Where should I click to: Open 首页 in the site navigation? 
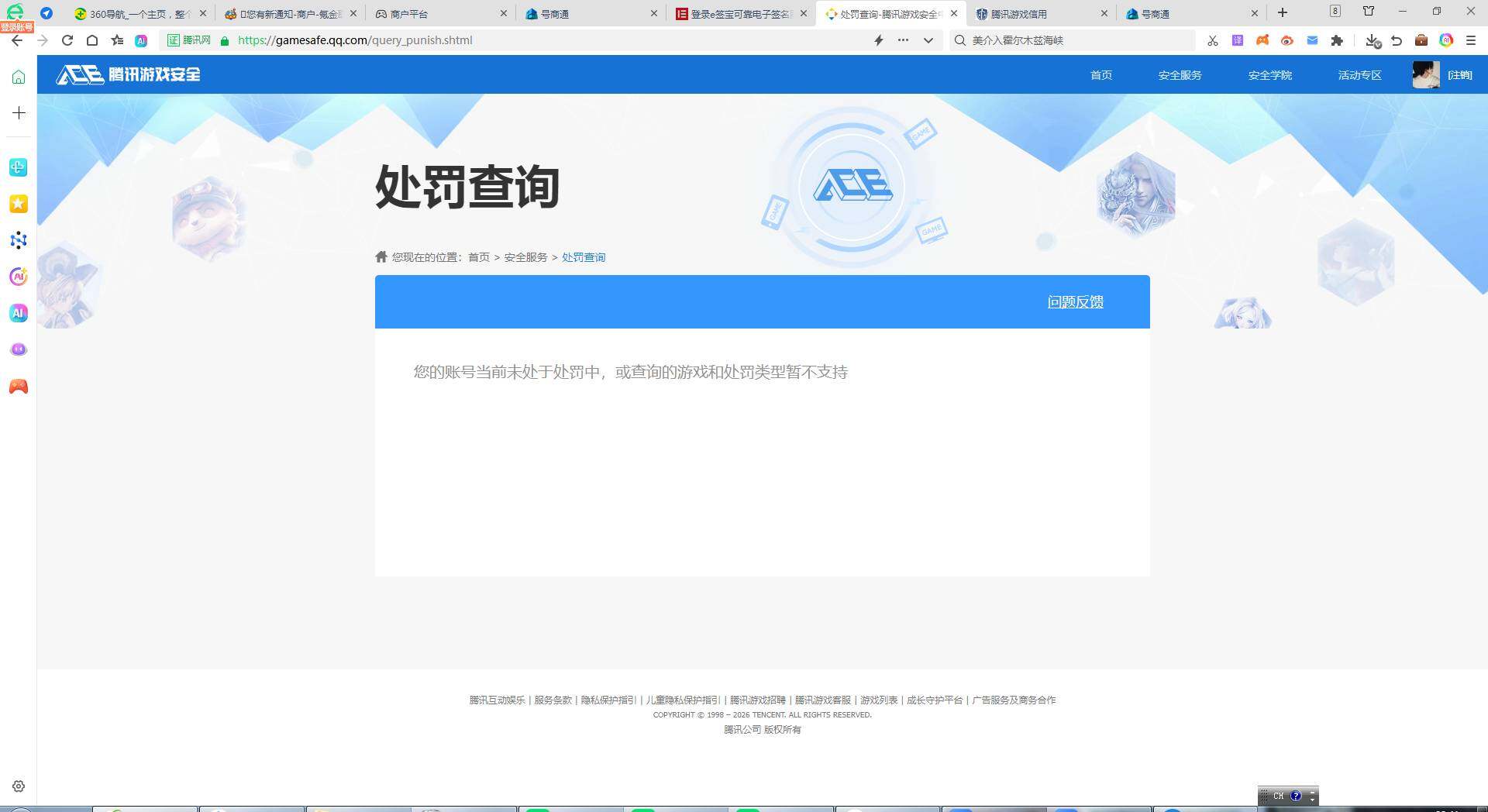(x=1101, y=75)
